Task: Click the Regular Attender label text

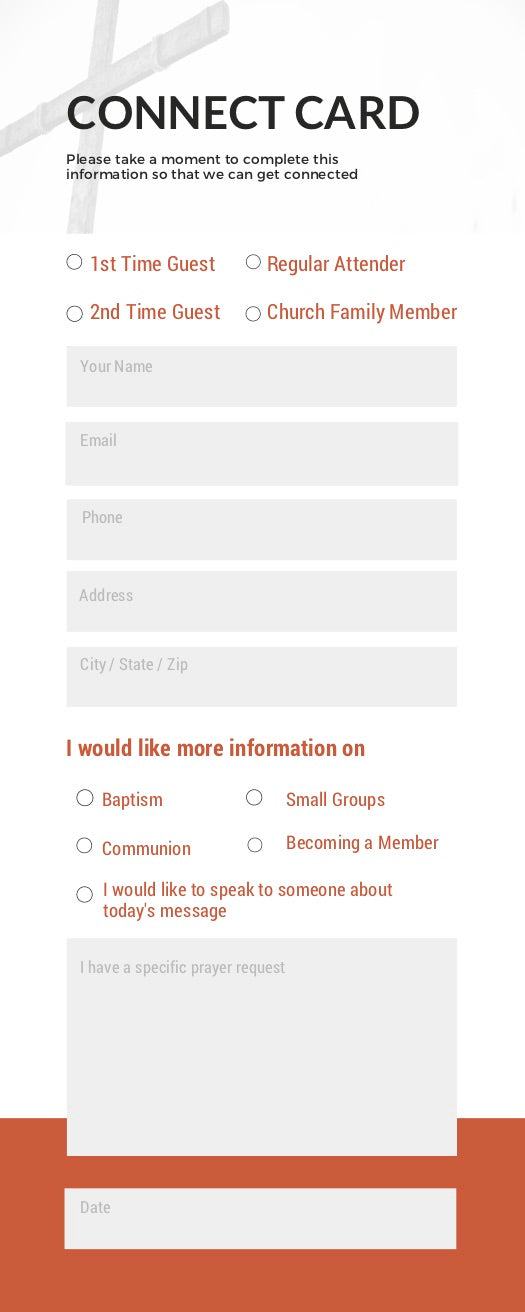Action: pos(336,264)
